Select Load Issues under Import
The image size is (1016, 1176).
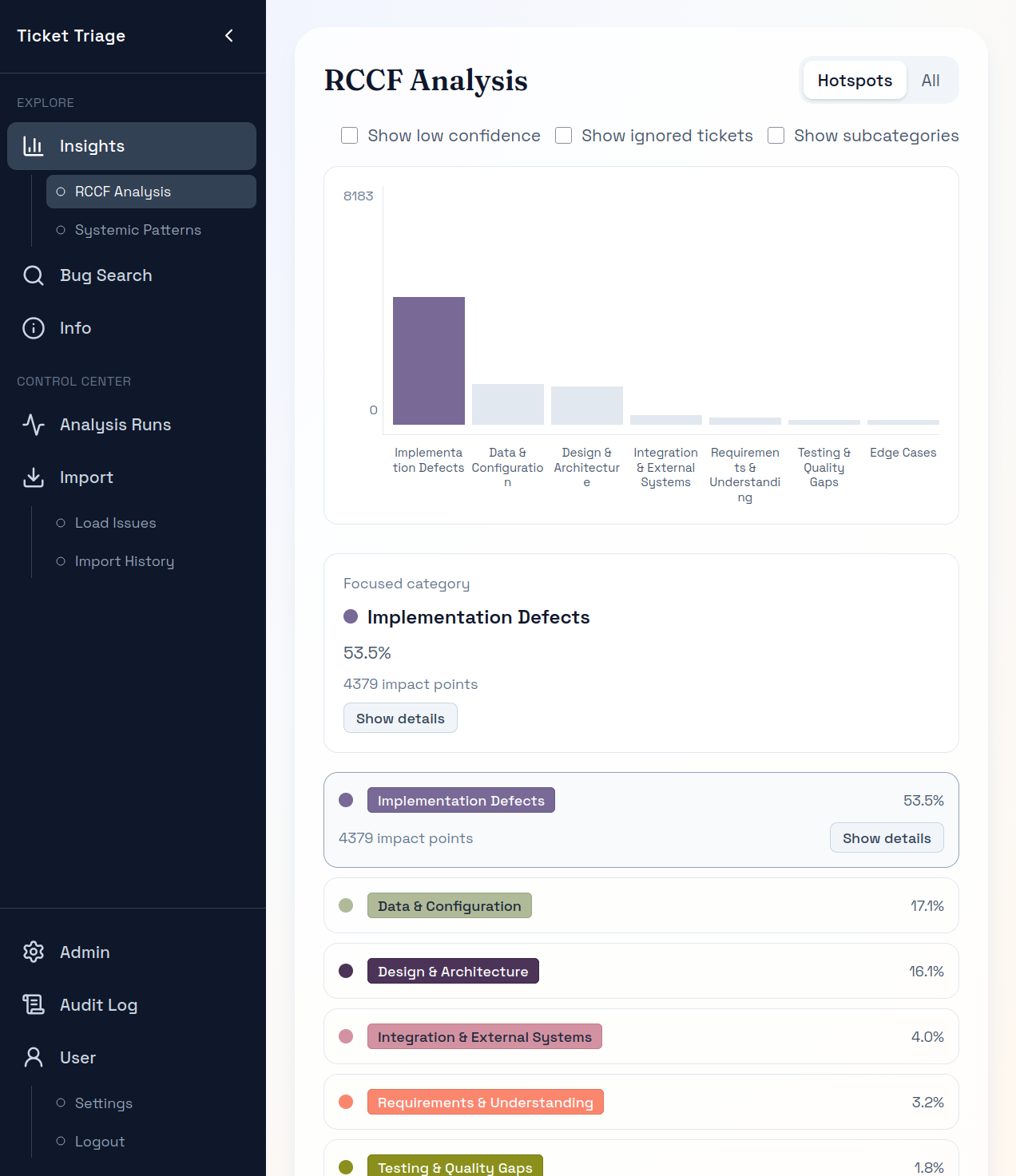(115, 523)
